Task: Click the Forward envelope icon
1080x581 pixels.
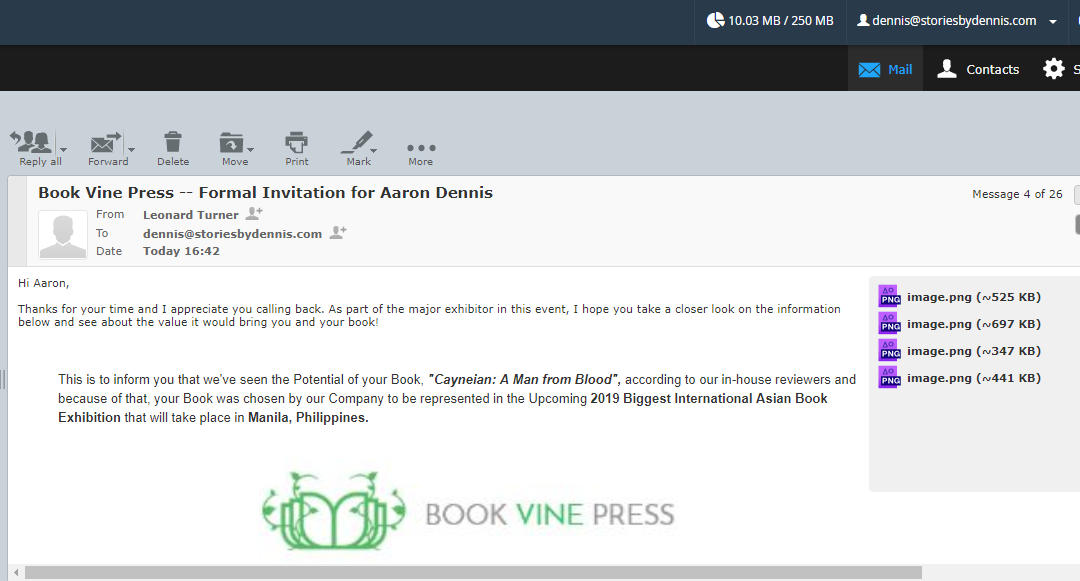Action: (x=106, y=142)
